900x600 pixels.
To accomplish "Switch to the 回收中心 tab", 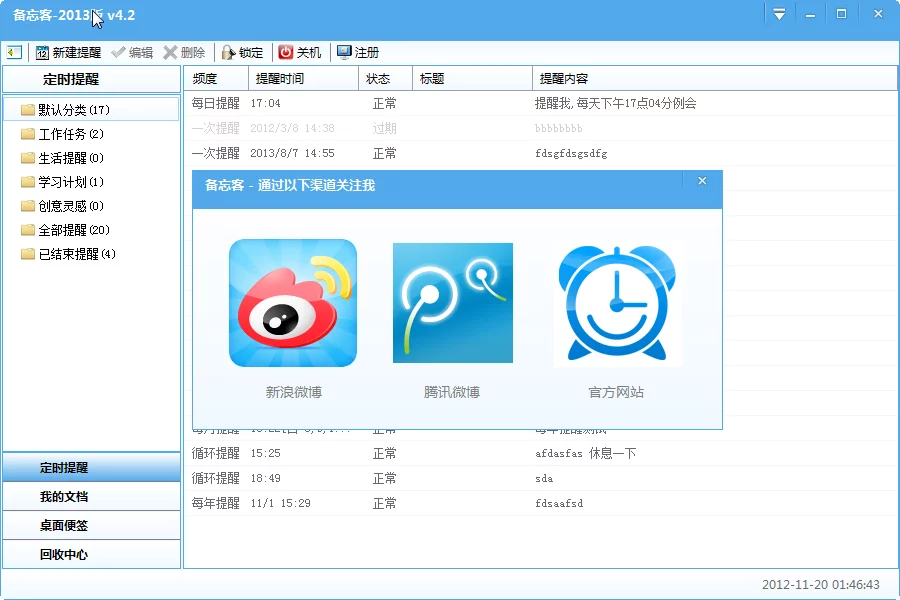I will [x=92, y=555].
